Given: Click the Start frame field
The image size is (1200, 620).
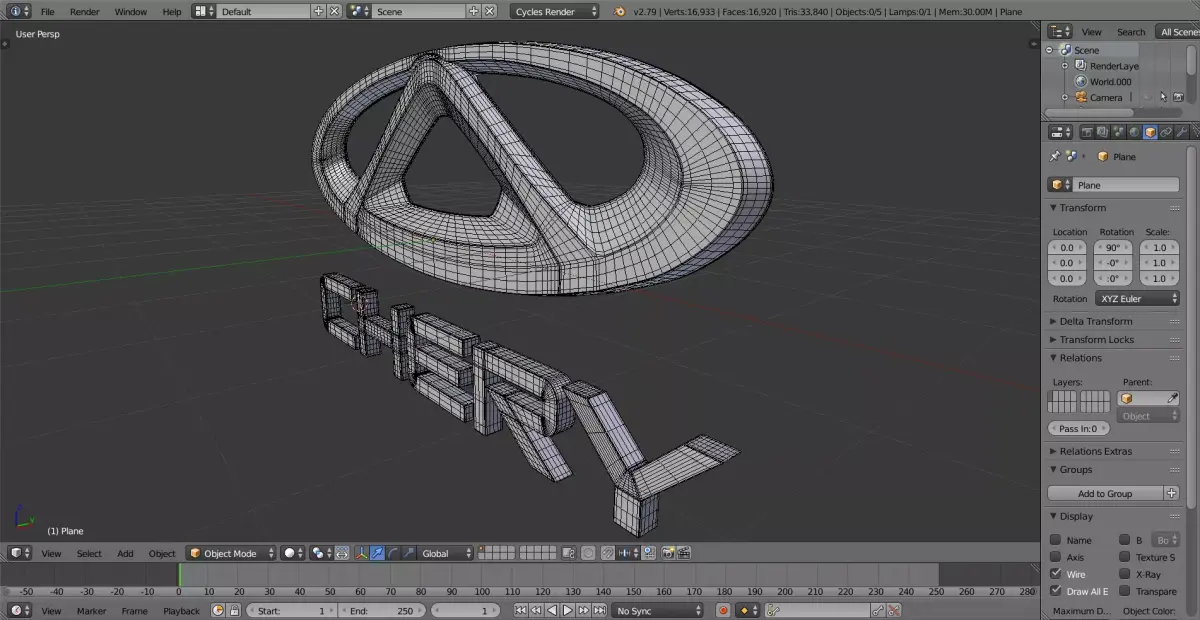Looking at the screenshot, I should coord(292,610).
